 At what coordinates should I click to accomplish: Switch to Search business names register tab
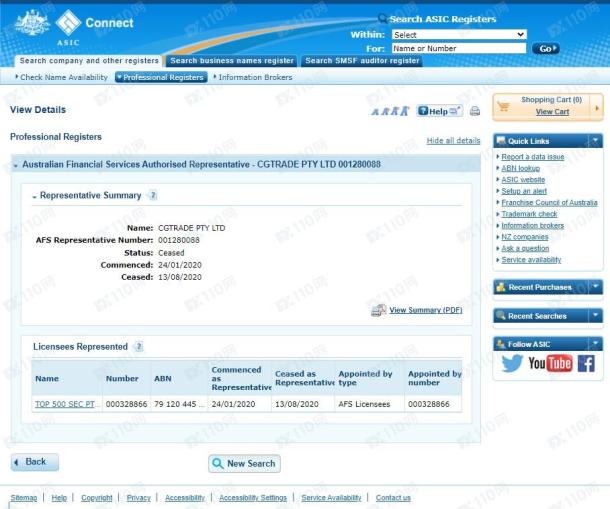click(x=232, y=61)
